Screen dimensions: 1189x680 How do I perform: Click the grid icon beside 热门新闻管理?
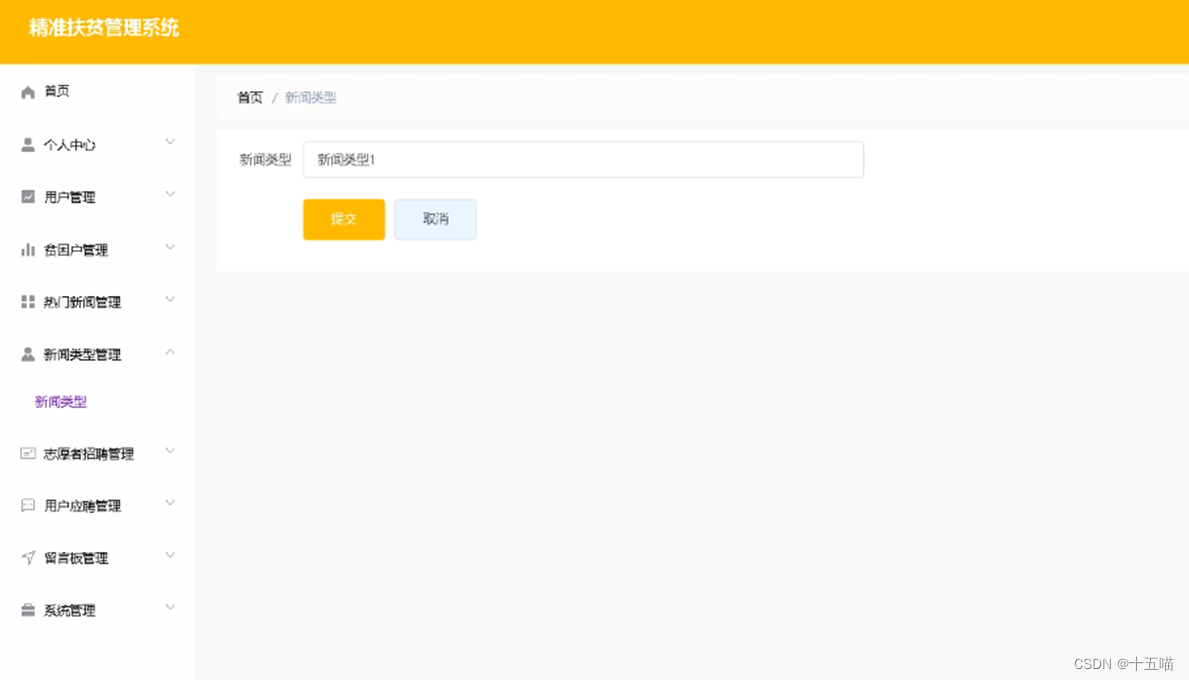pyautogui.click(x=28, y=302)
